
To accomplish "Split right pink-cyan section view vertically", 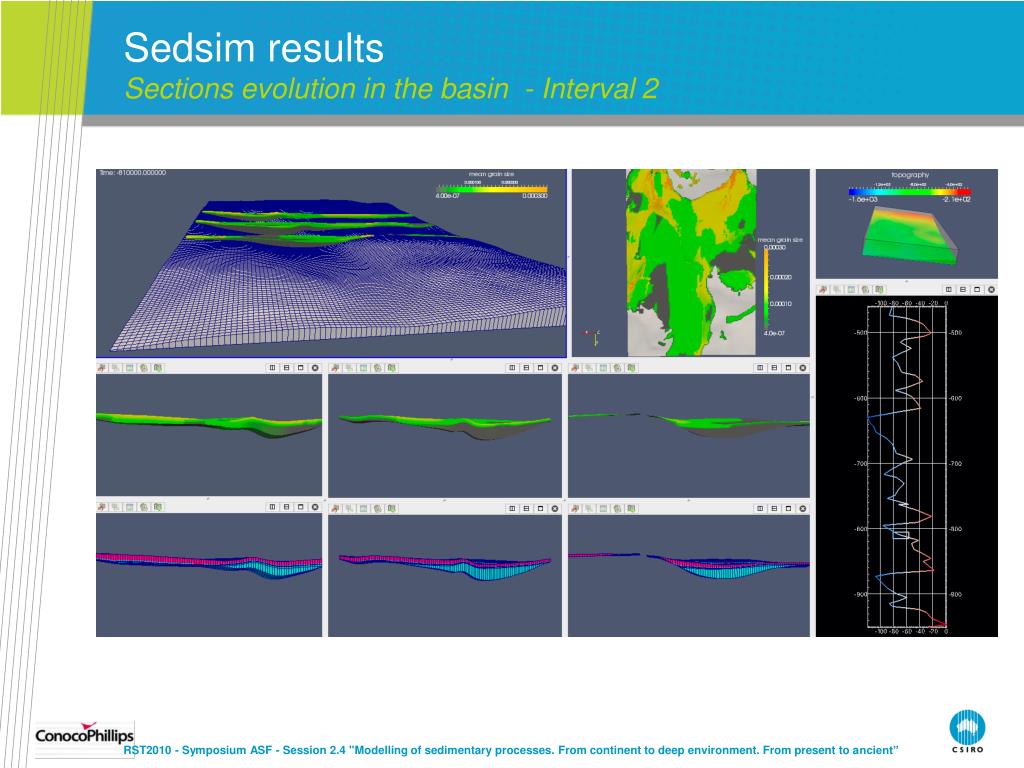I will tap(775, 508).
